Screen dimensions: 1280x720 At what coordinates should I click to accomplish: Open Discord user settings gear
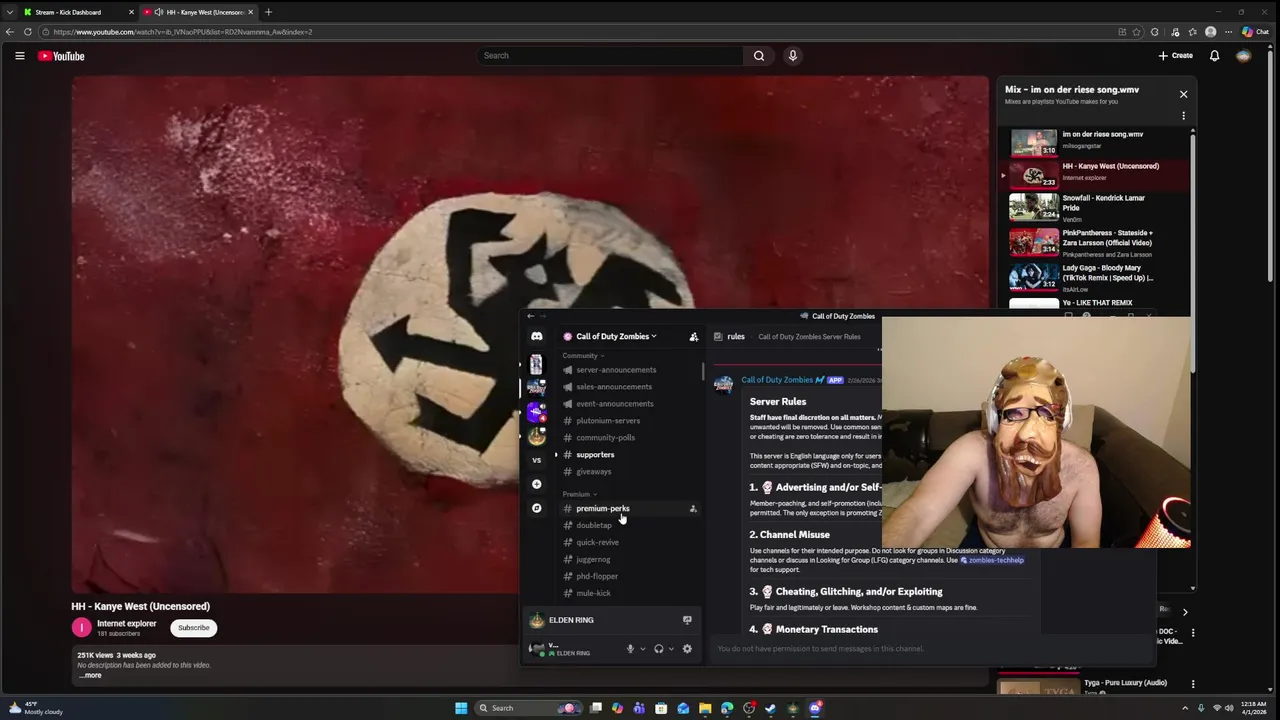tap(686, 649)
